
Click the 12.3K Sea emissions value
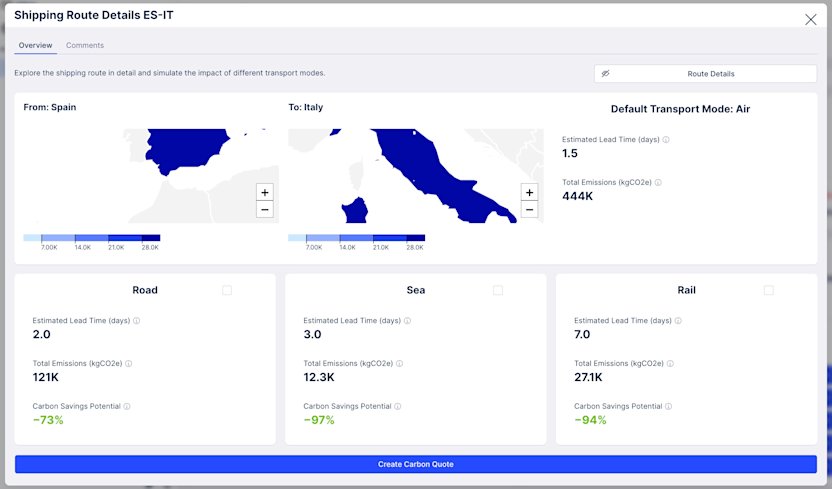pos(319,377)
